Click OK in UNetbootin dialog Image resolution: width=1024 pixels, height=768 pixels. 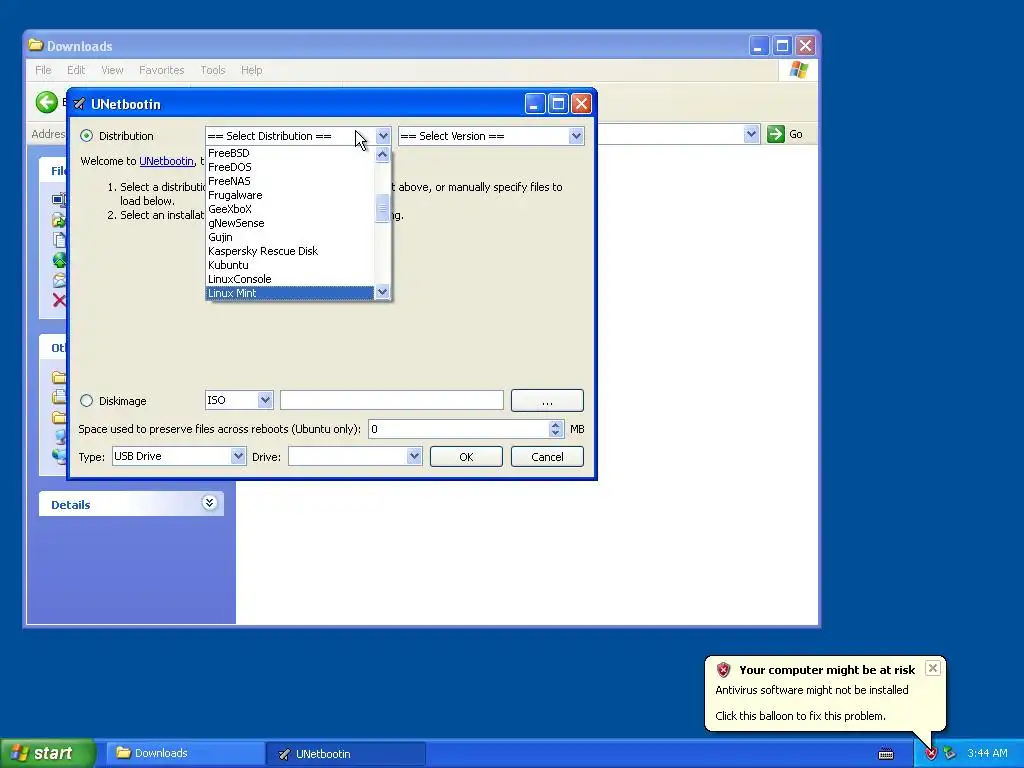tap(466, 457)
